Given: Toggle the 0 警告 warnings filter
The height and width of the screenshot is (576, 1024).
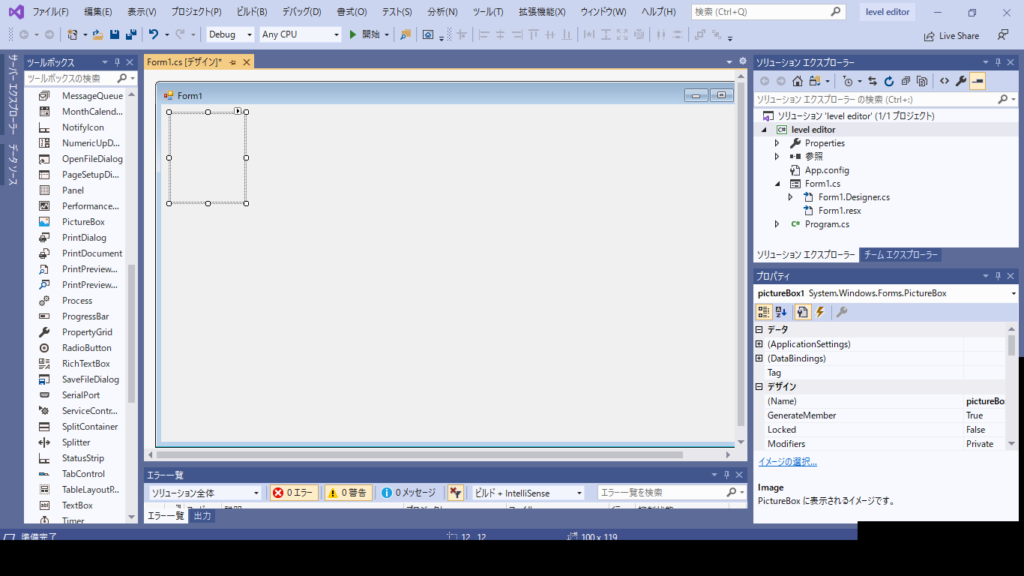Looking at the screenshot, I should [x=347, y=493].
